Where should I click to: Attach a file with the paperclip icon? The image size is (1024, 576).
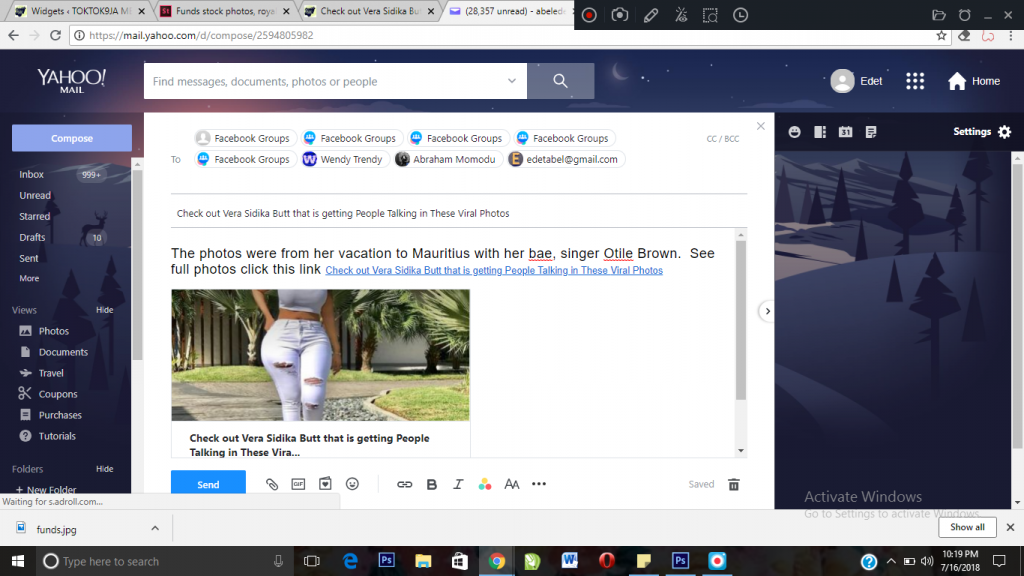(x=272, y=484)
